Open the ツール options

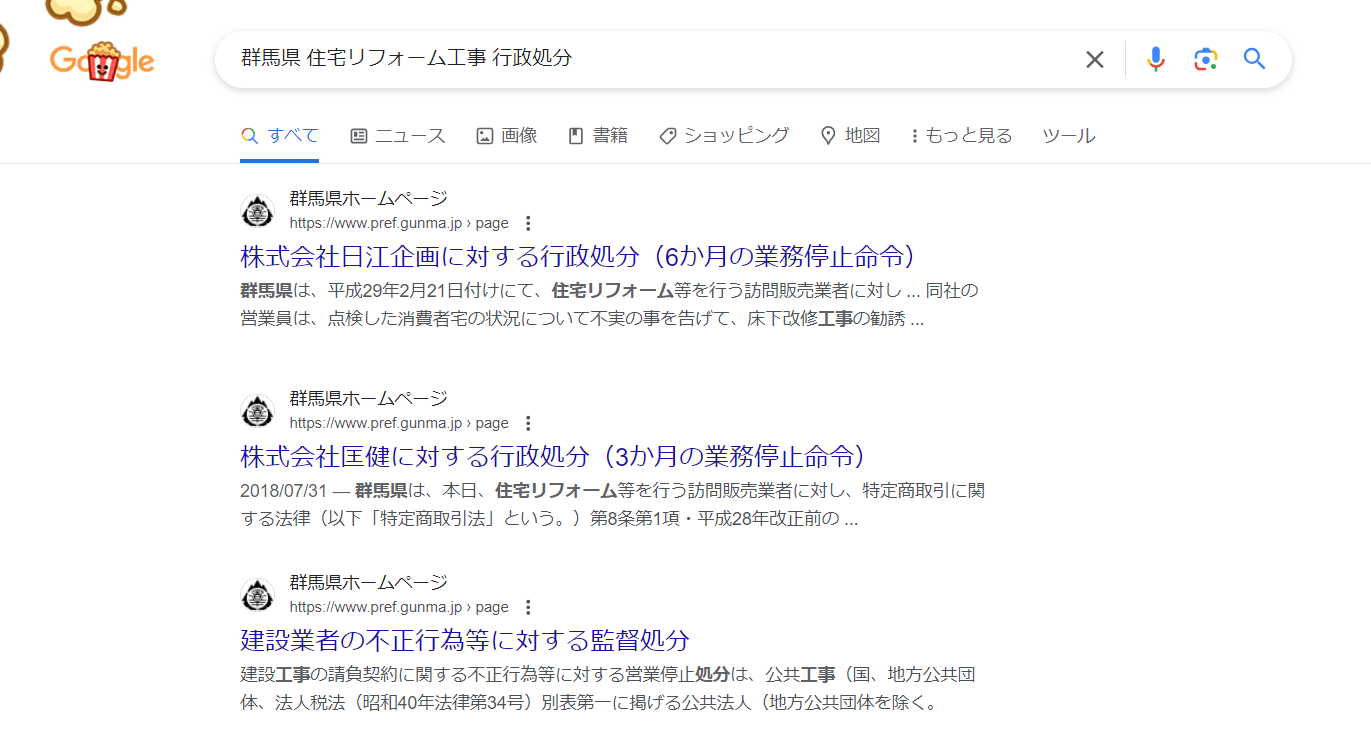click(1069, 136)
